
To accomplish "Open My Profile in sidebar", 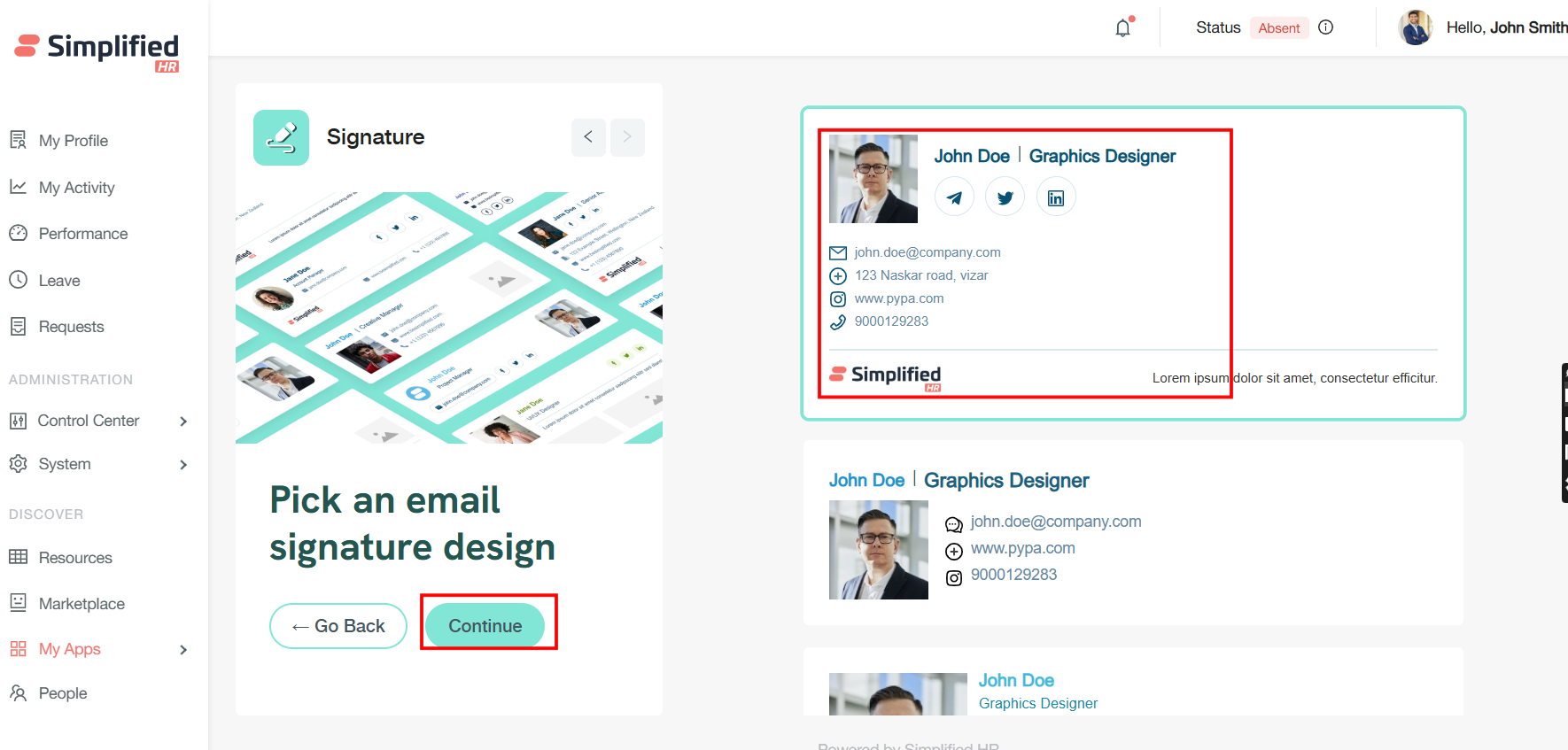I will click(73, 141).
